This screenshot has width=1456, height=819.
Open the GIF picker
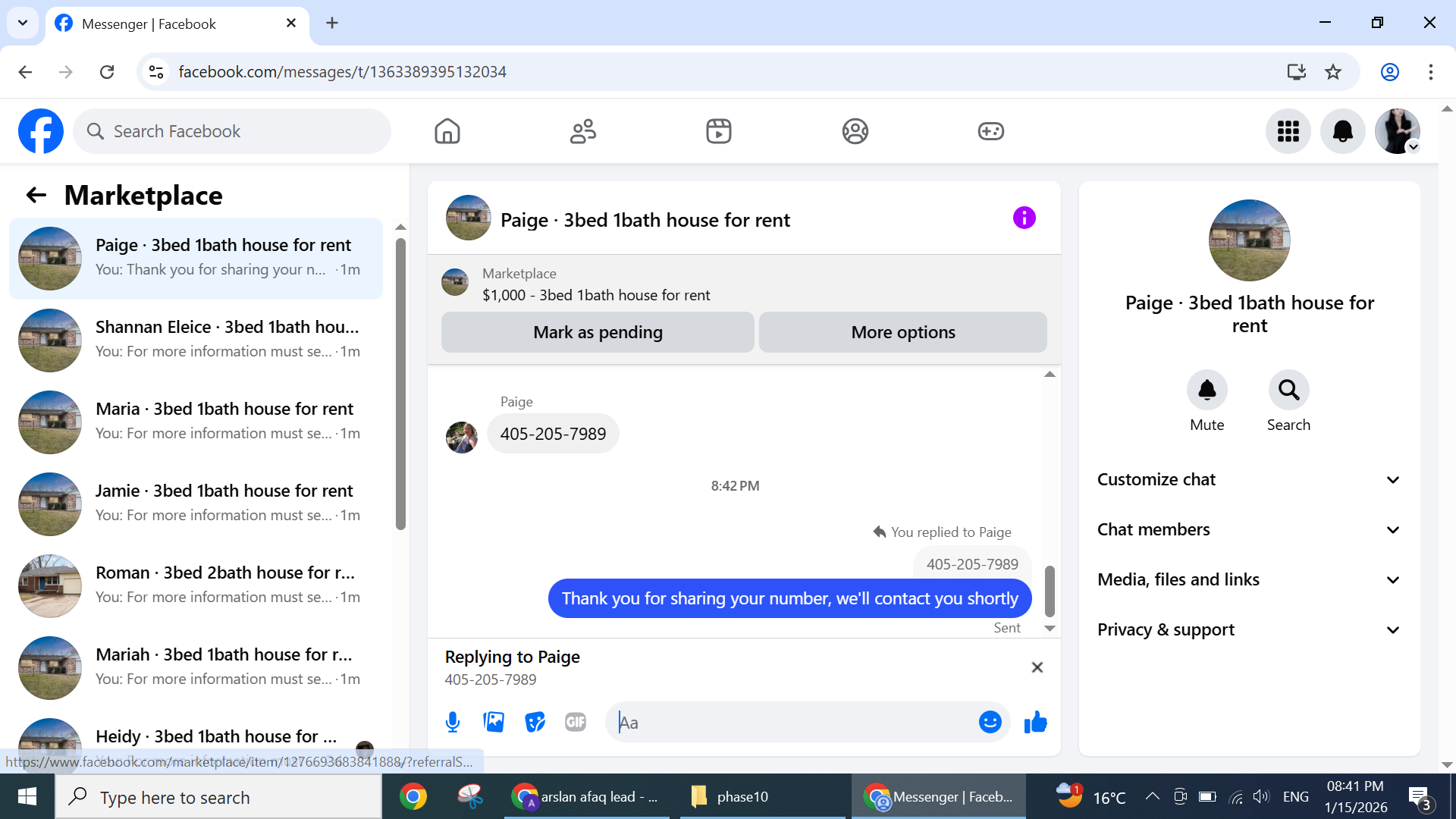coord(576,722)
